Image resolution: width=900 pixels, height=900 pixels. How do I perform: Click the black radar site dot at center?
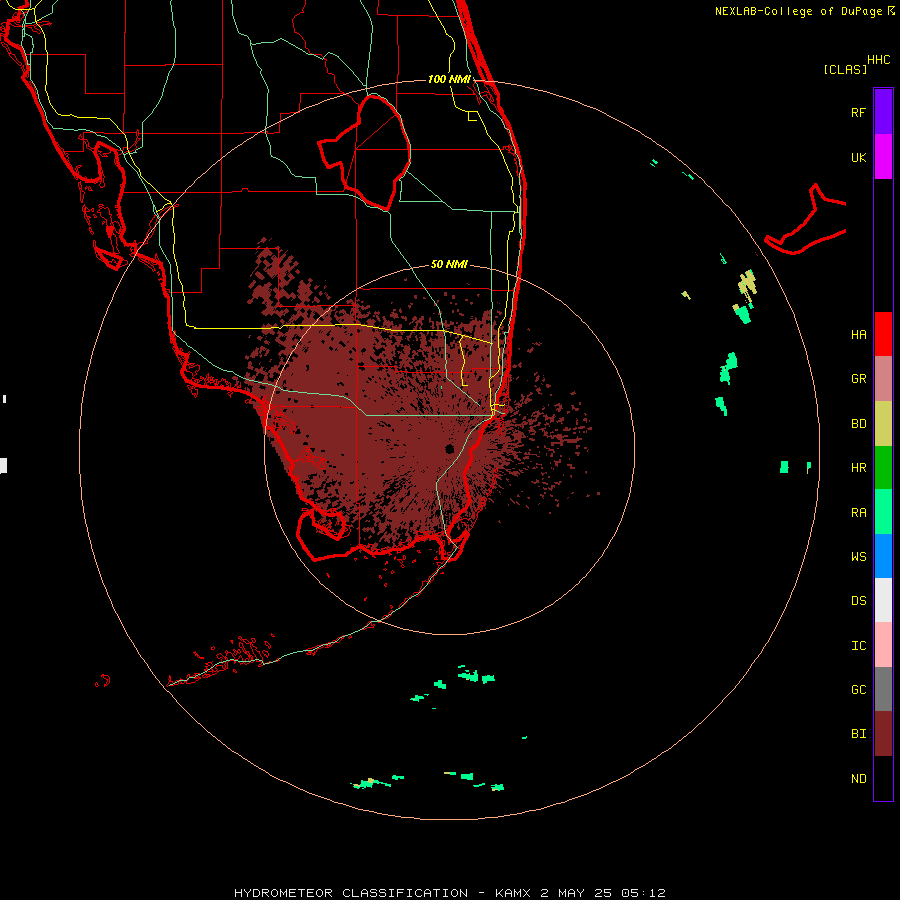[x=449, y=448]
